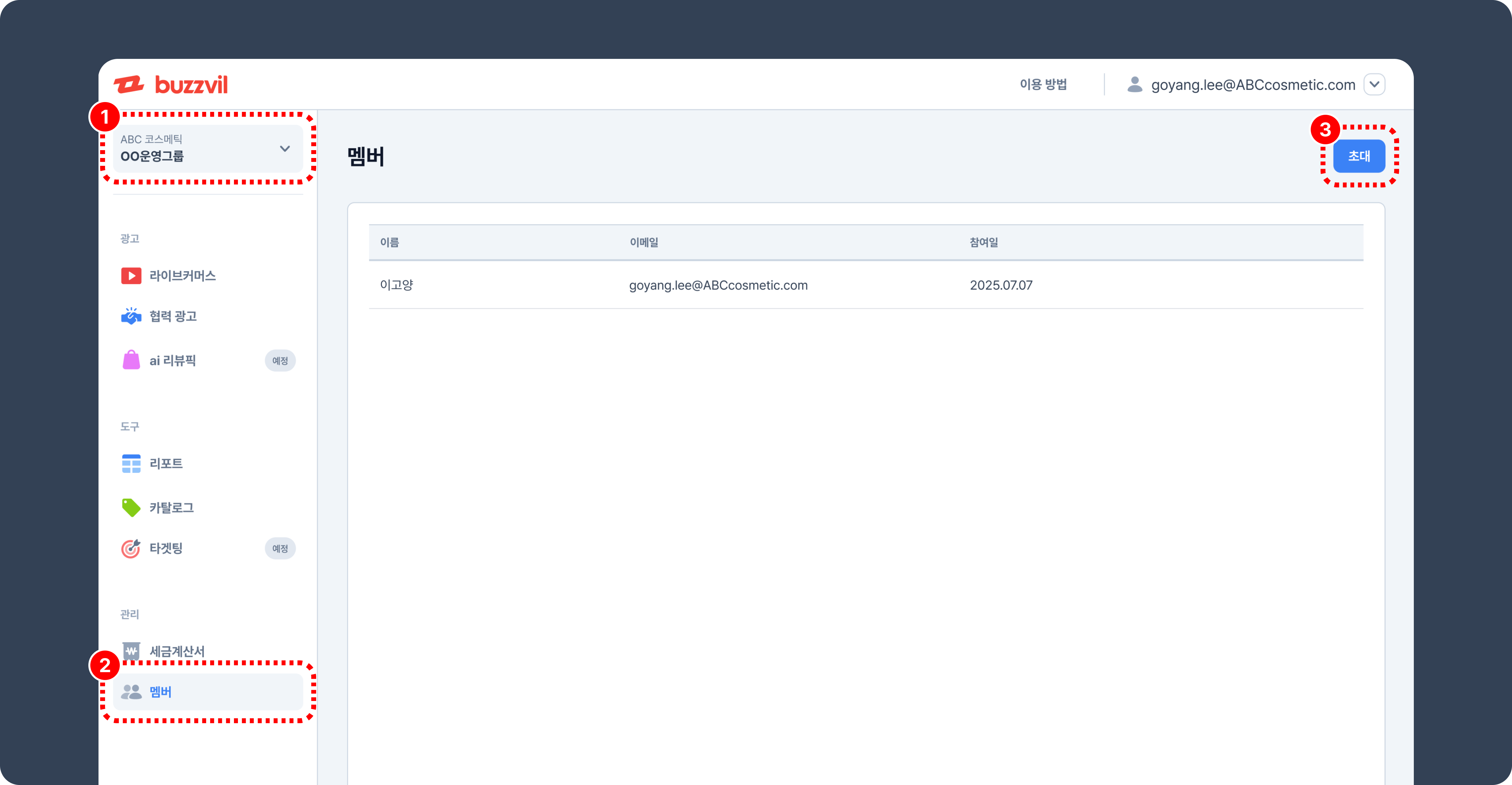Image resolution: width=1512 pixels, height=785 pixels.
Task: Click the 이고양 member row
Action: coord(865,285)
